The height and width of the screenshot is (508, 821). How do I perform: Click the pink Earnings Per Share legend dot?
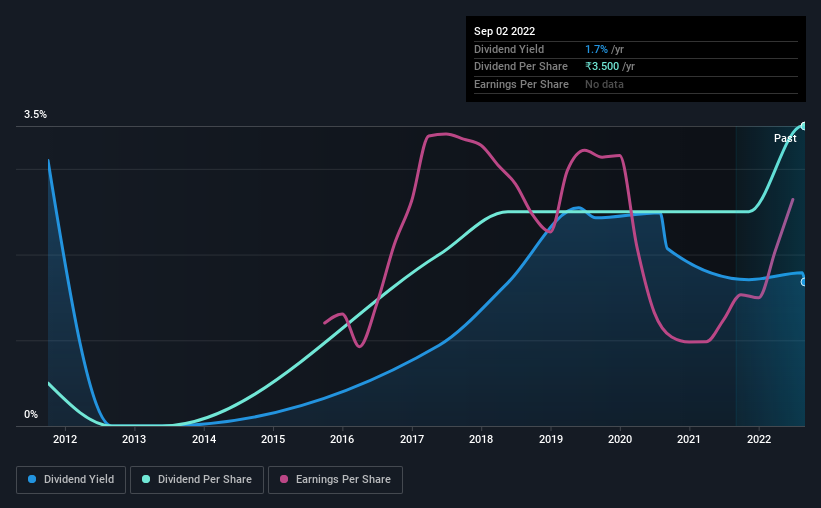tap(284, 479)
